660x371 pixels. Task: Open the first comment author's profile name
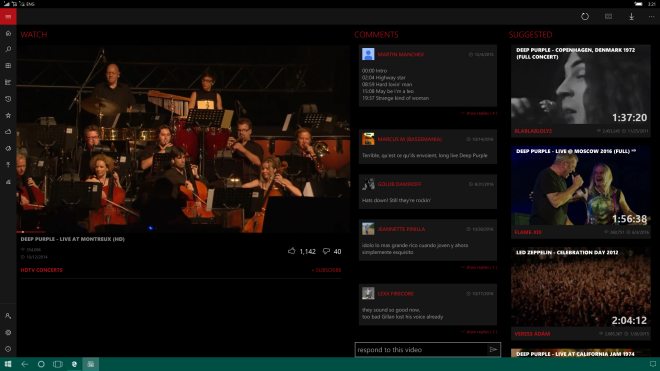(400, 55)
